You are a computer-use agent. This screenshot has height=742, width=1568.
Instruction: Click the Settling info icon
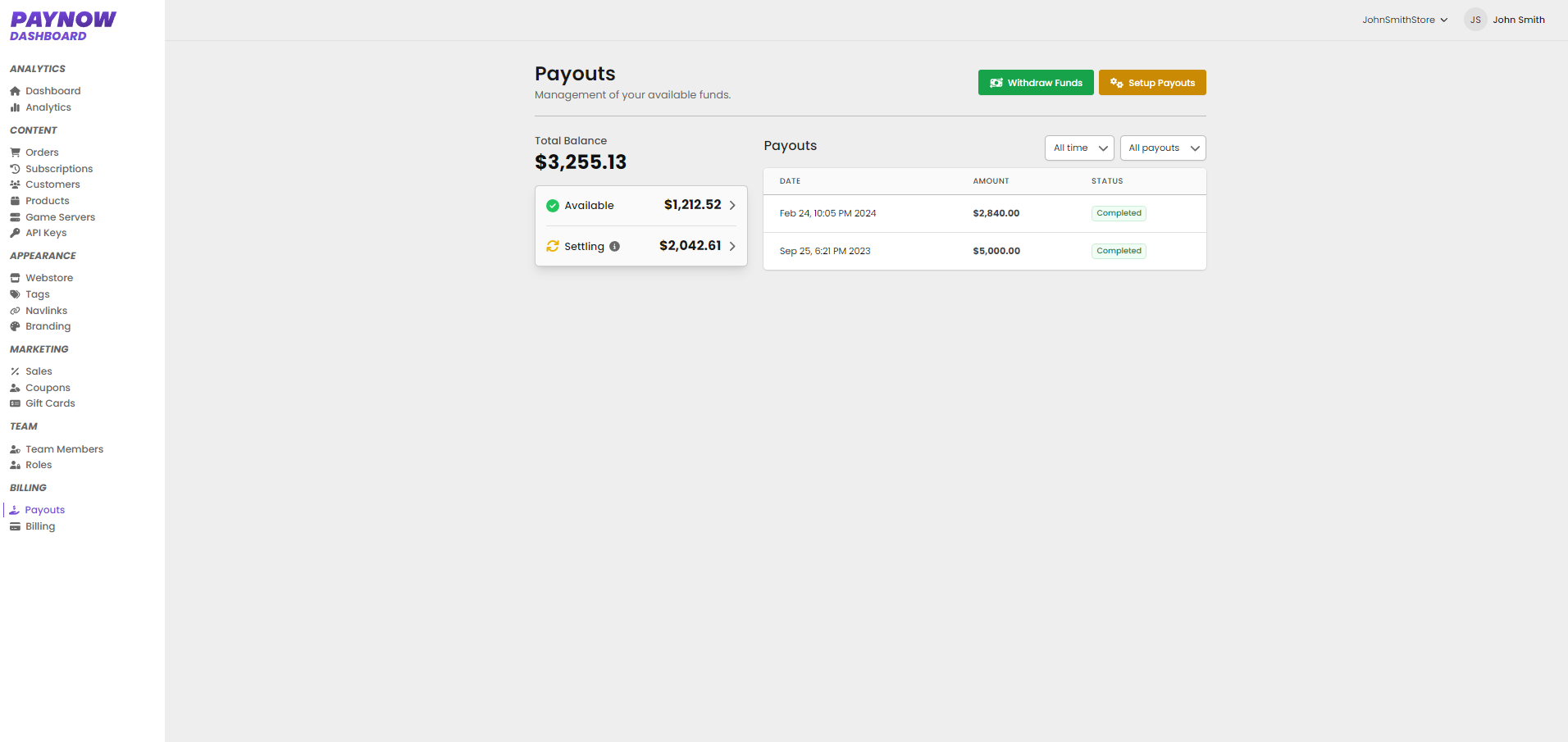(614, 246)
